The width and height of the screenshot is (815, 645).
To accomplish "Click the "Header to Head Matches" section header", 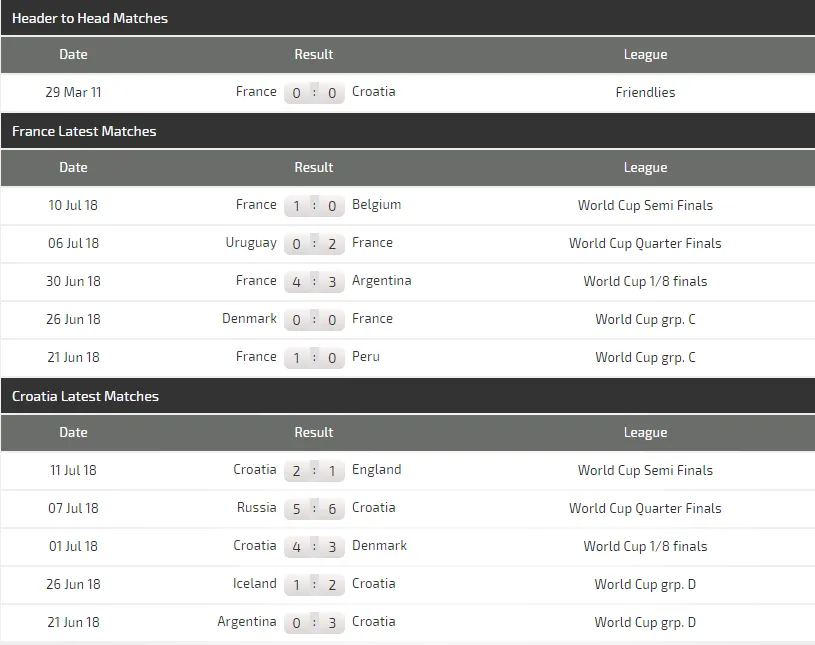I will tap(90, 18).
